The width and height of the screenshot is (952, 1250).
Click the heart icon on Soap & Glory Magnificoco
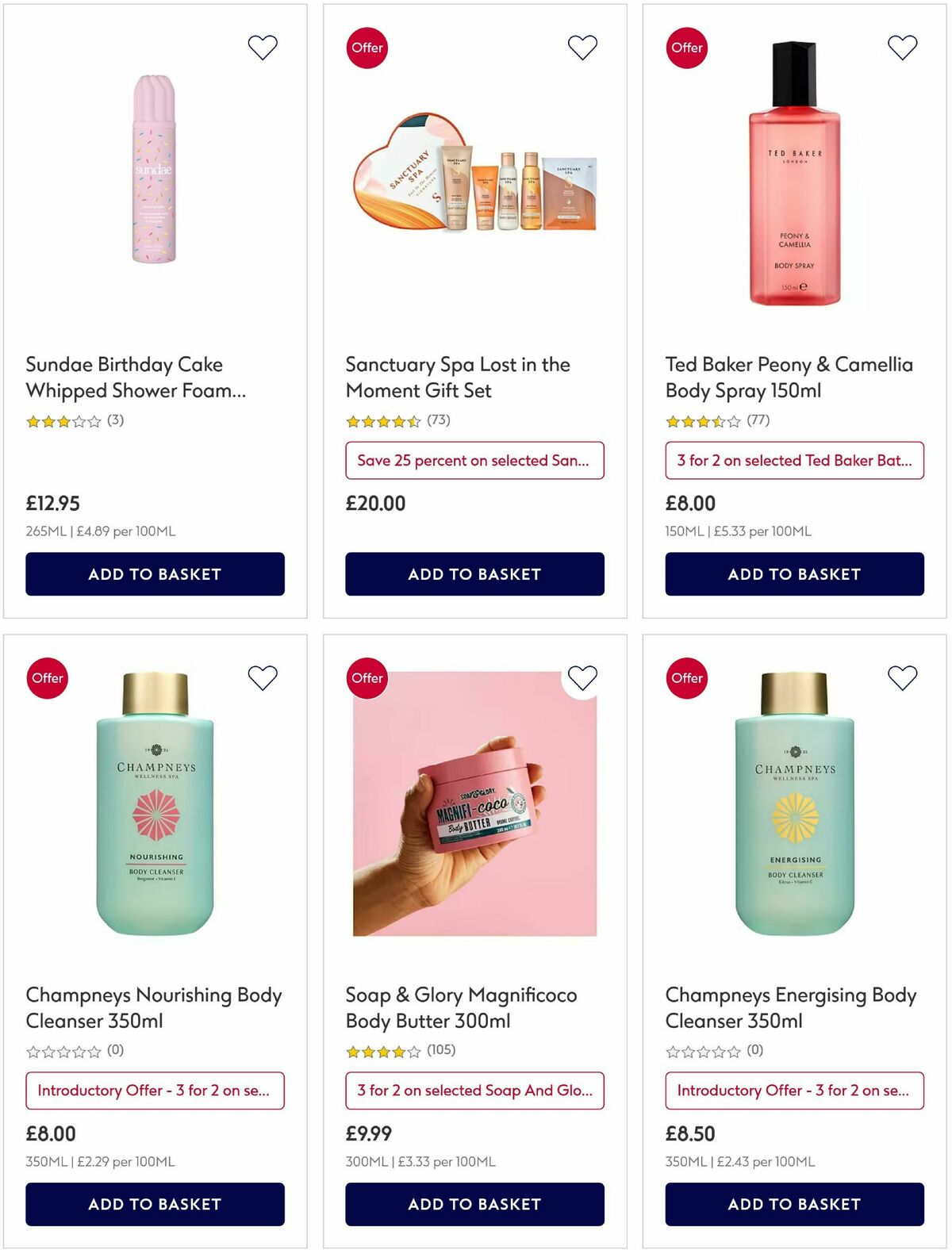click(x=582, y=678)
